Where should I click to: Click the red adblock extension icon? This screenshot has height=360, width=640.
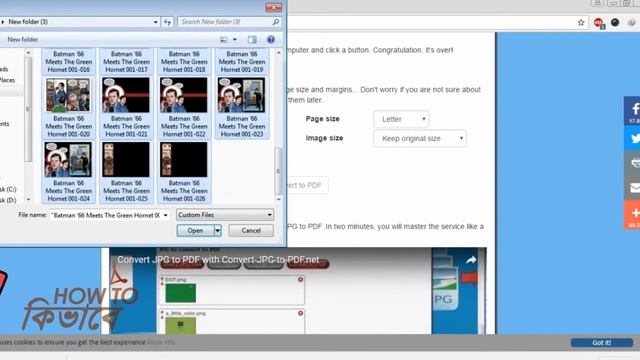coord(598,23)
